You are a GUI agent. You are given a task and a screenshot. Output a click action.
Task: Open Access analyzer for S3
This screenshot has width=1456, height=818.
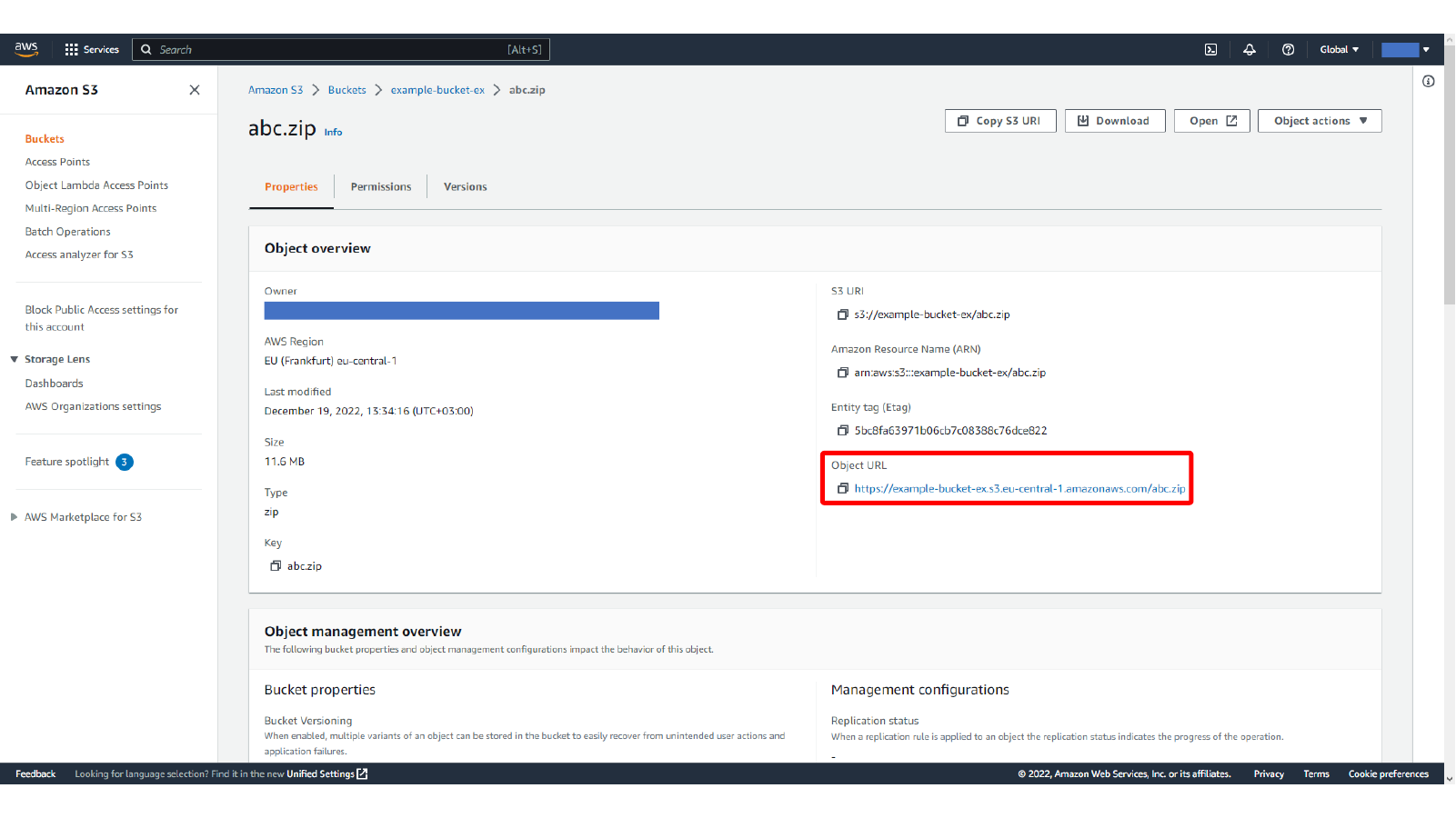[x=79, y=255]
